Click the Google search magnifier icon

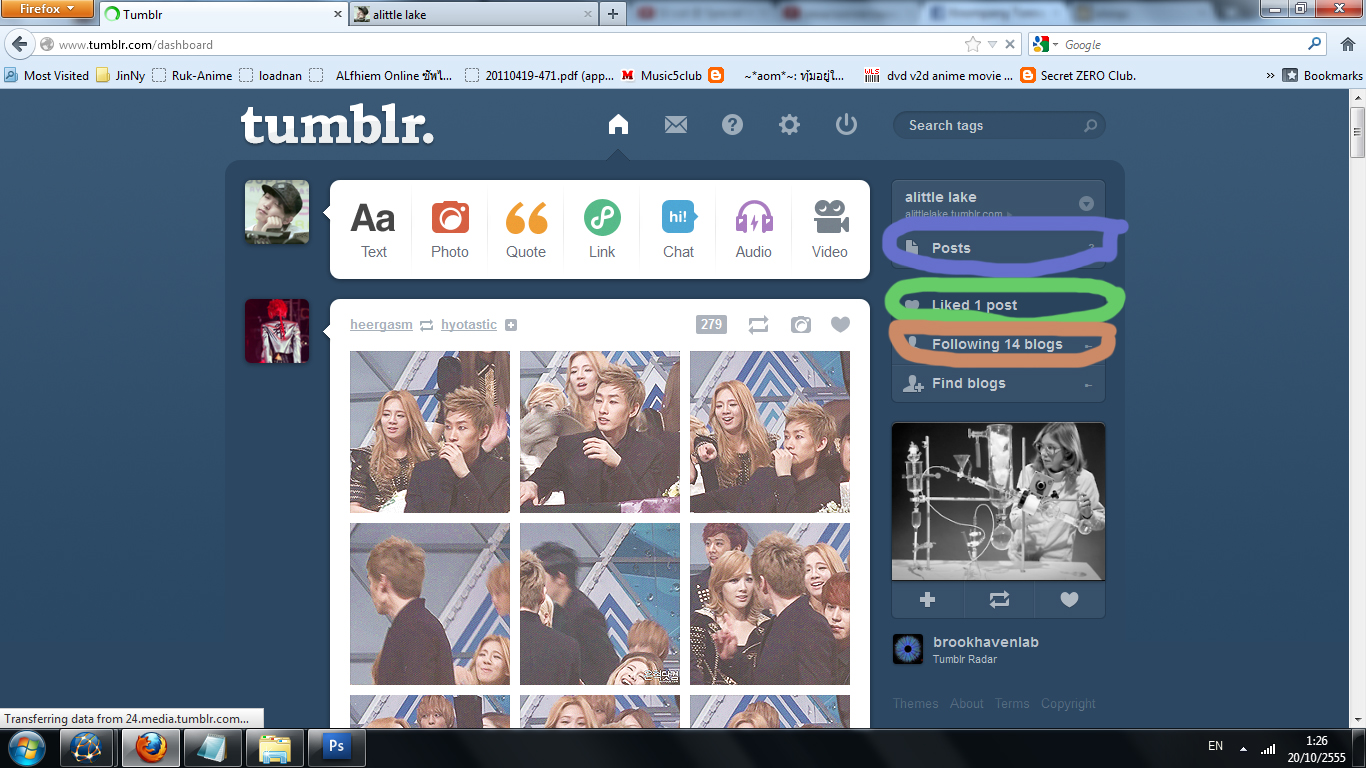tap(1314, 44)
